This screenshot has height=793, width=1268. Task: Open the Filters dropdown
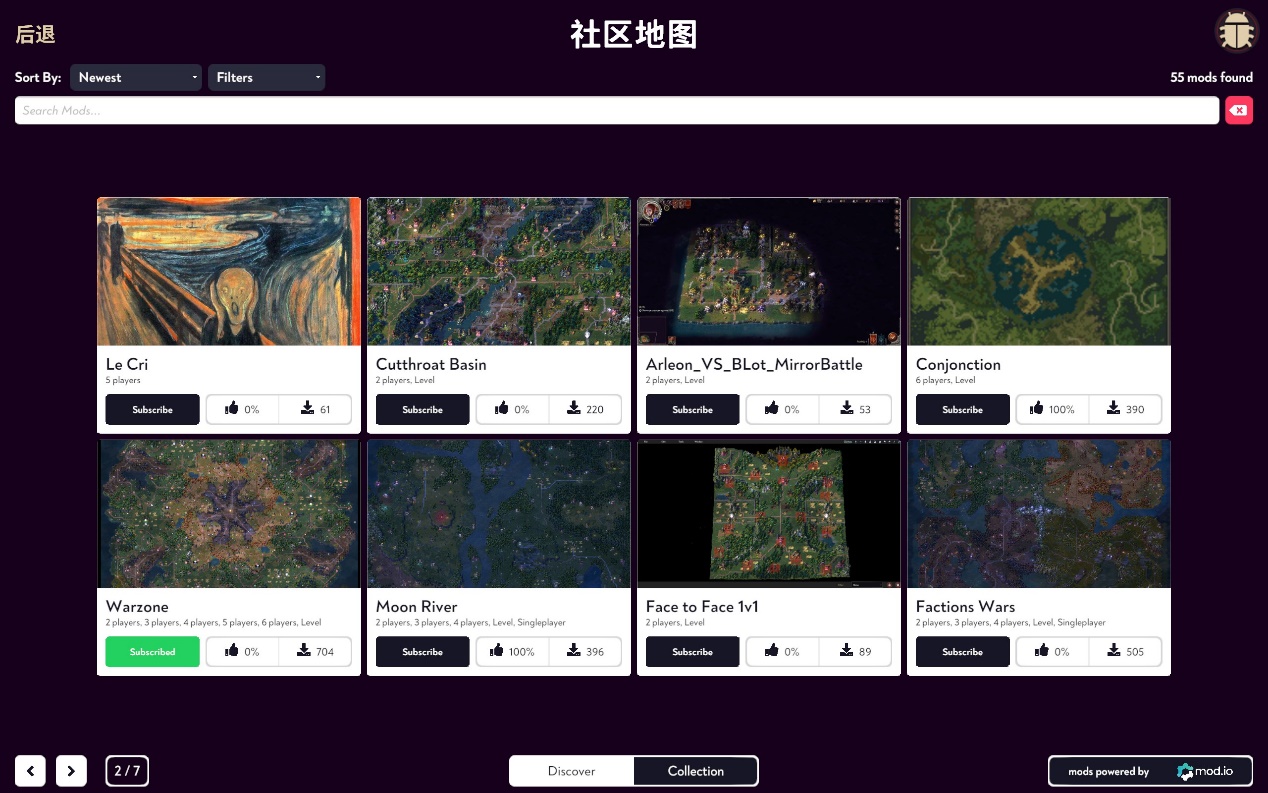coord(266,77)
